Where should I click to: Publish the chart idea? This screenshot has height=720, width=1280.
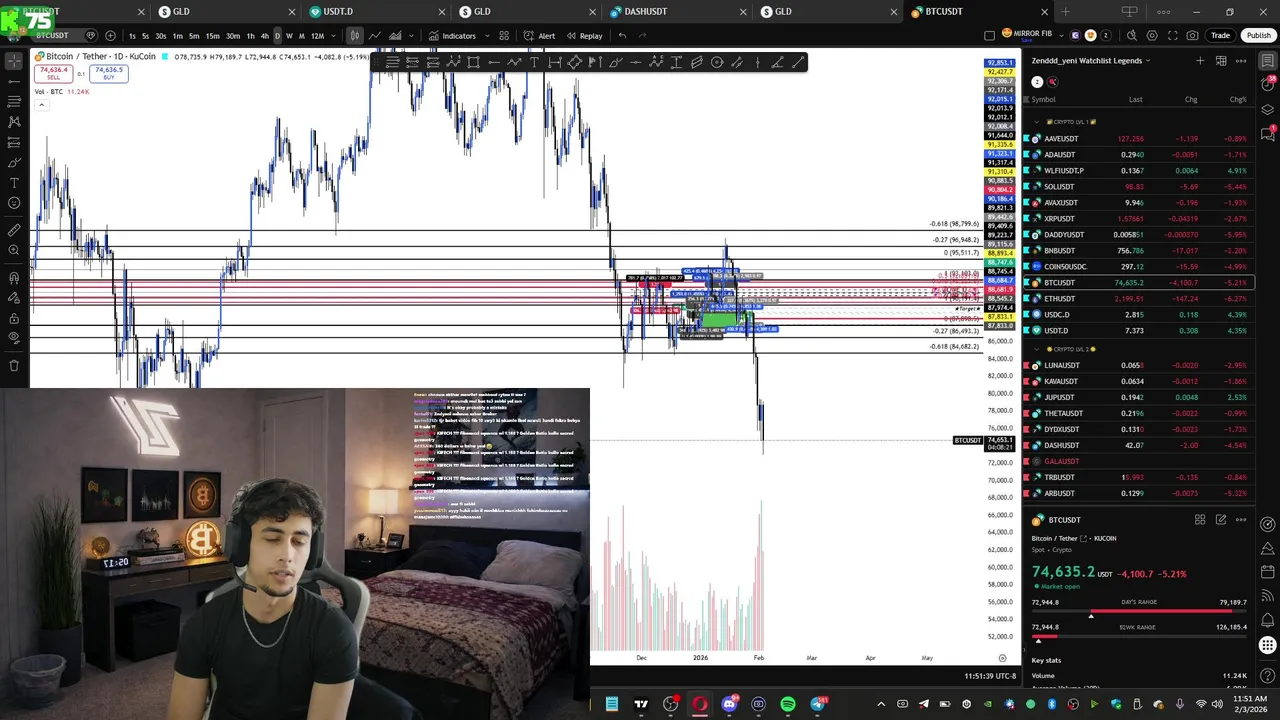point(1258,36)
